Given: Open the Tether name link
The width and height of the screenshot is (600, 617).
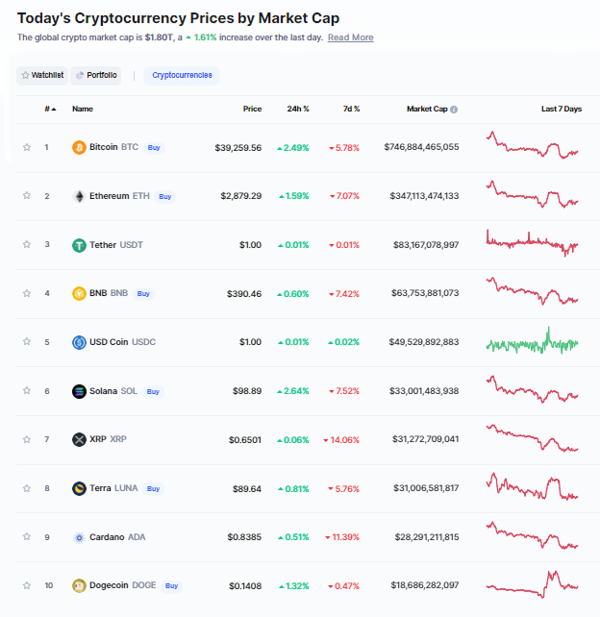Looking at the screenshot, I should (103, 245).
